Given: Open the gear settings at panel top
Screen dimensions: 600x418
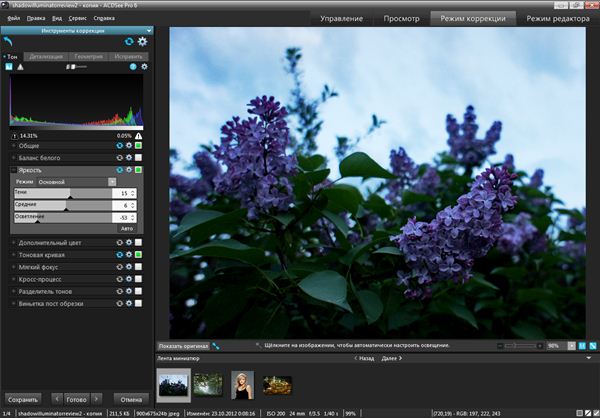Looking at the screenshot, I should pos(141,41).
